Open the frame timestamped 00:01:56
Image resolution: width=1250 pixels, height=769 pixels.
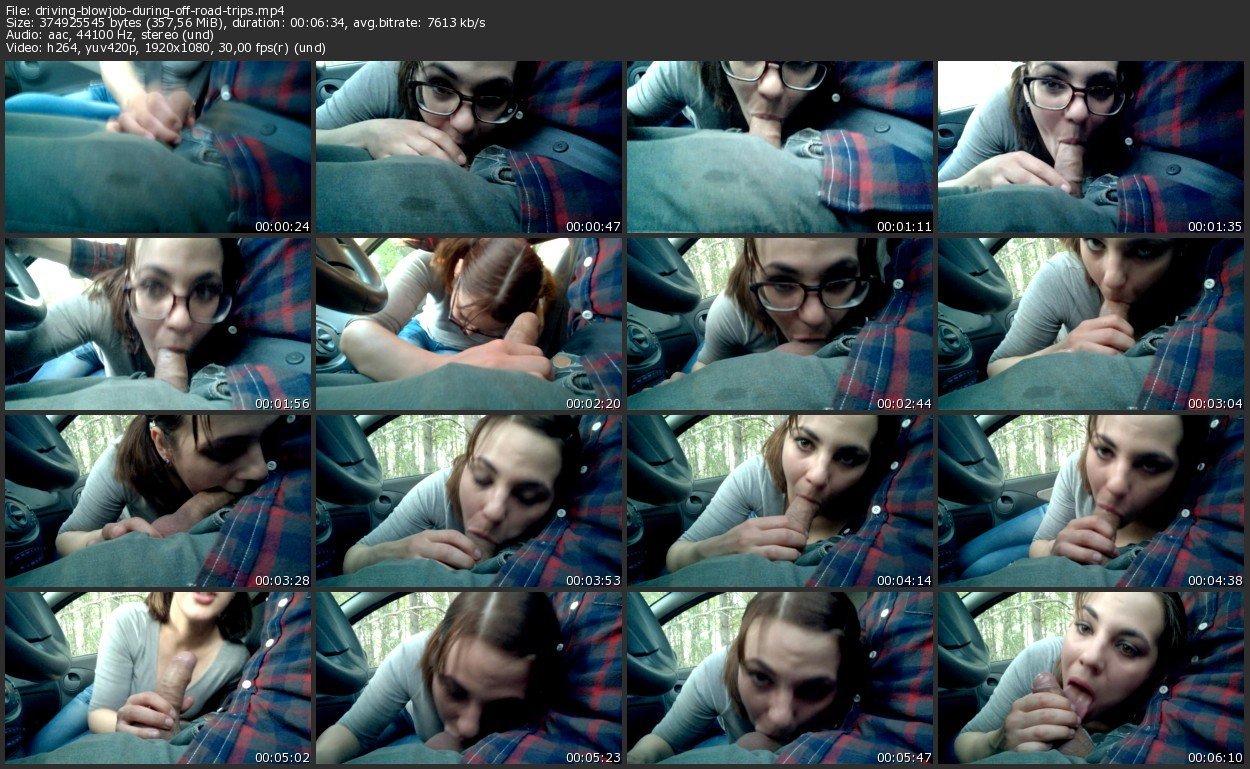coord(158,324)
